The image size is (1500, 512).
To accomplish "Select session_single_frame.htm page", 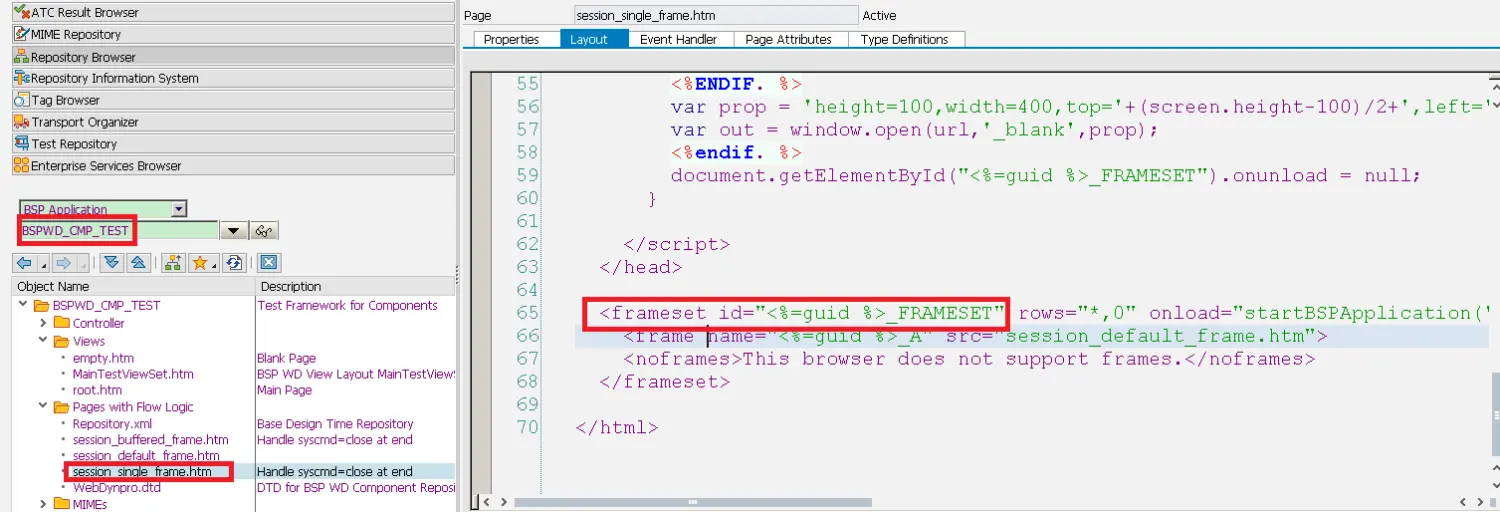I will pyautogui.click(x=142, y=471).
